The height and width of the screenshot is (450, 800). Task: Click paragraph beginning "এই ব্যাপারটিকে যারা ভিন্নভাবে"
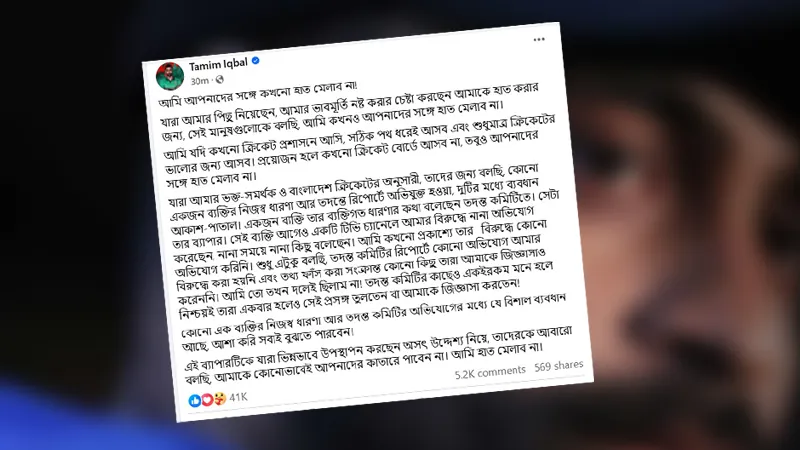pos(379,355)
